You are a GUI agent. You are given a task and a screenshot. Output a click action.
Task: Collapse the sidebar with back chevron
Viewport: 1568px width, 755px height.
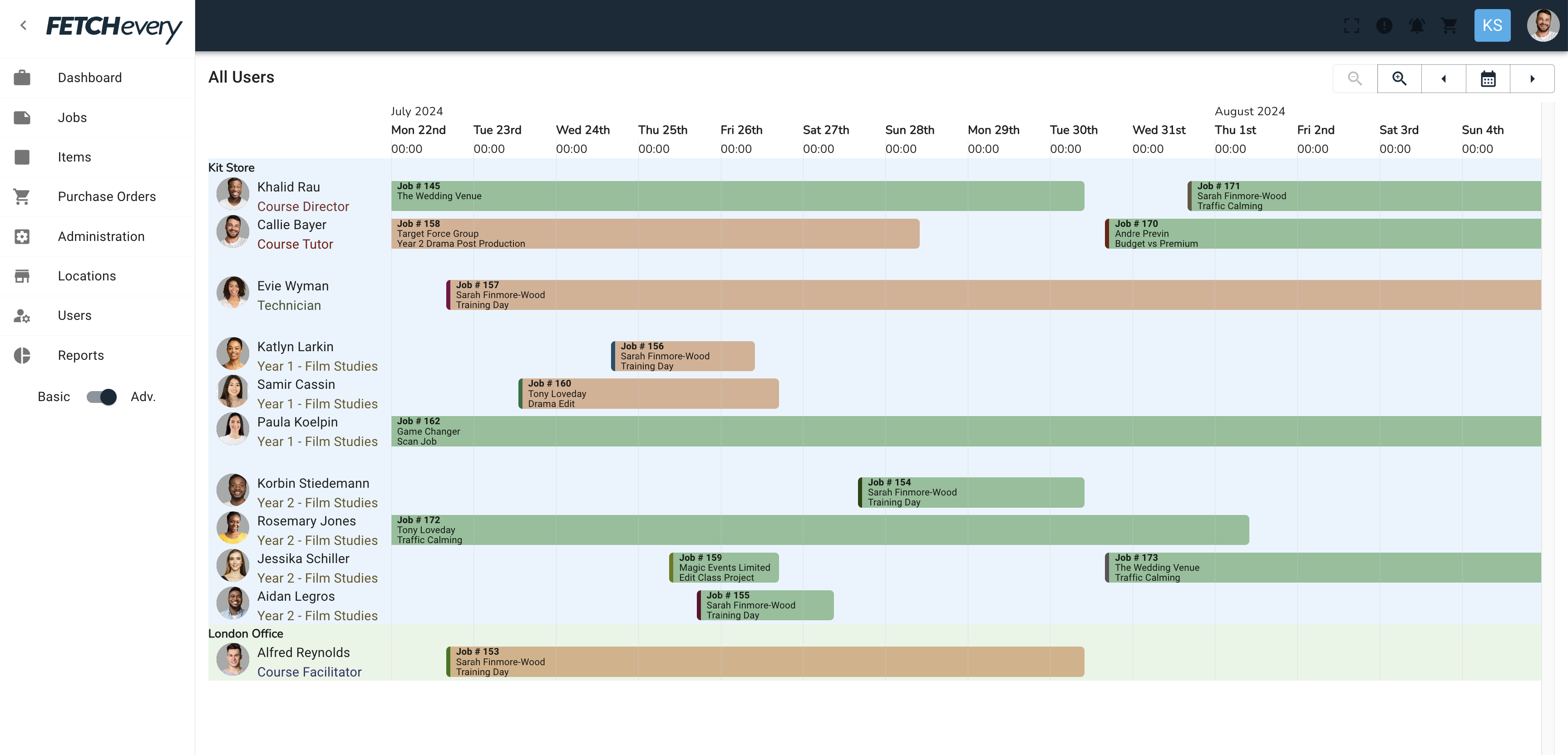(23, 25)
